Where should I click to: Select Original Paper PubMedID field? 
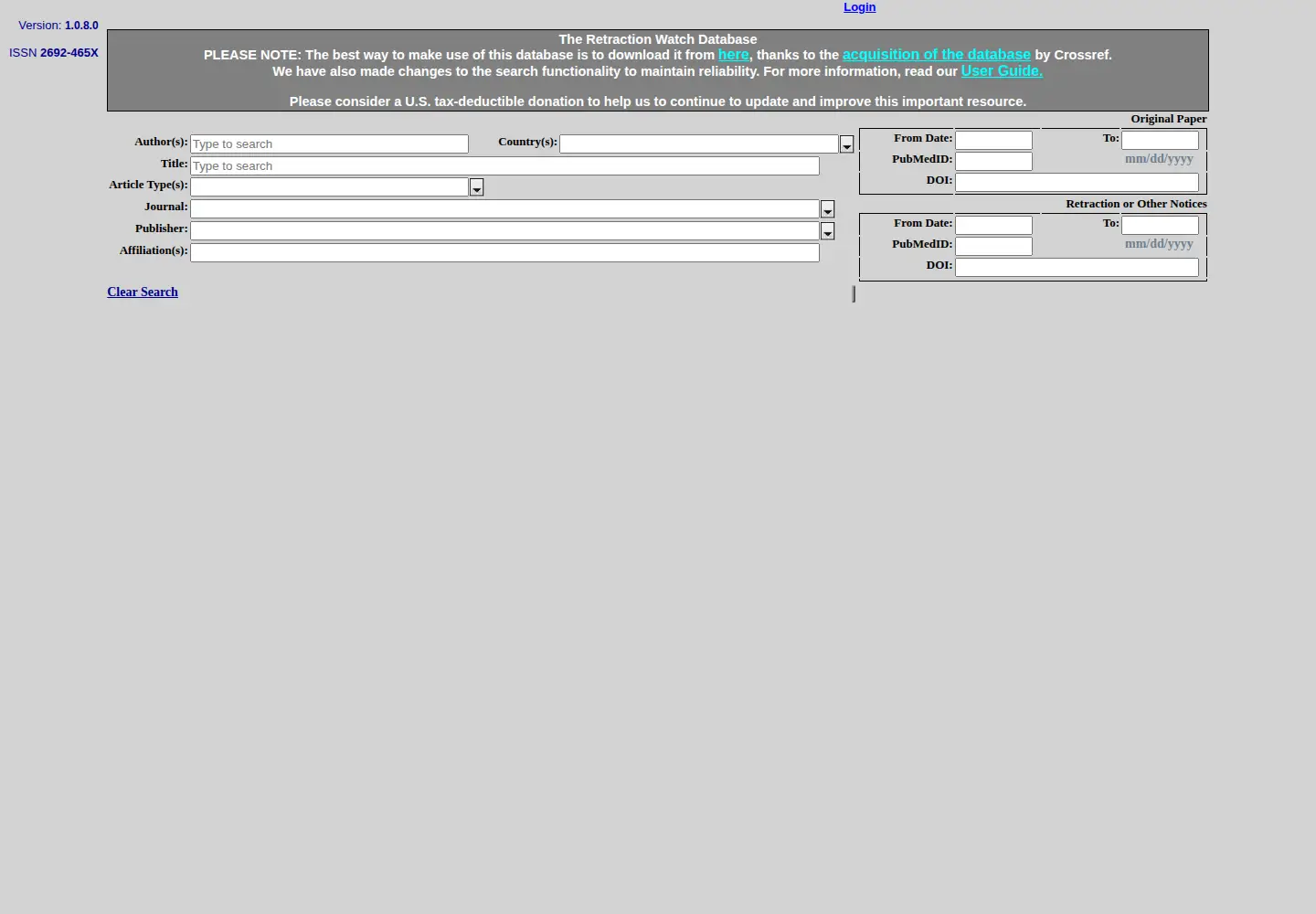pos(993,162)
